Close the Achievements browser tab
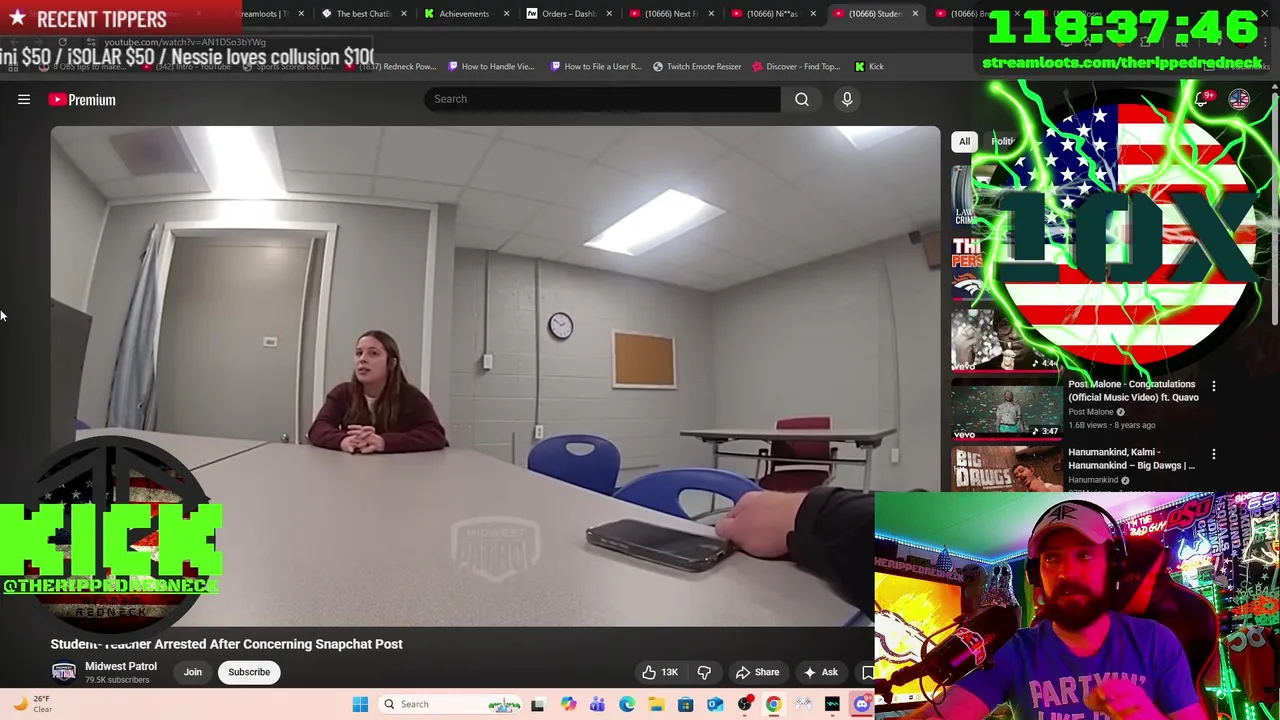The height and width of the screenshot is (720, 1280). (506, 14)
